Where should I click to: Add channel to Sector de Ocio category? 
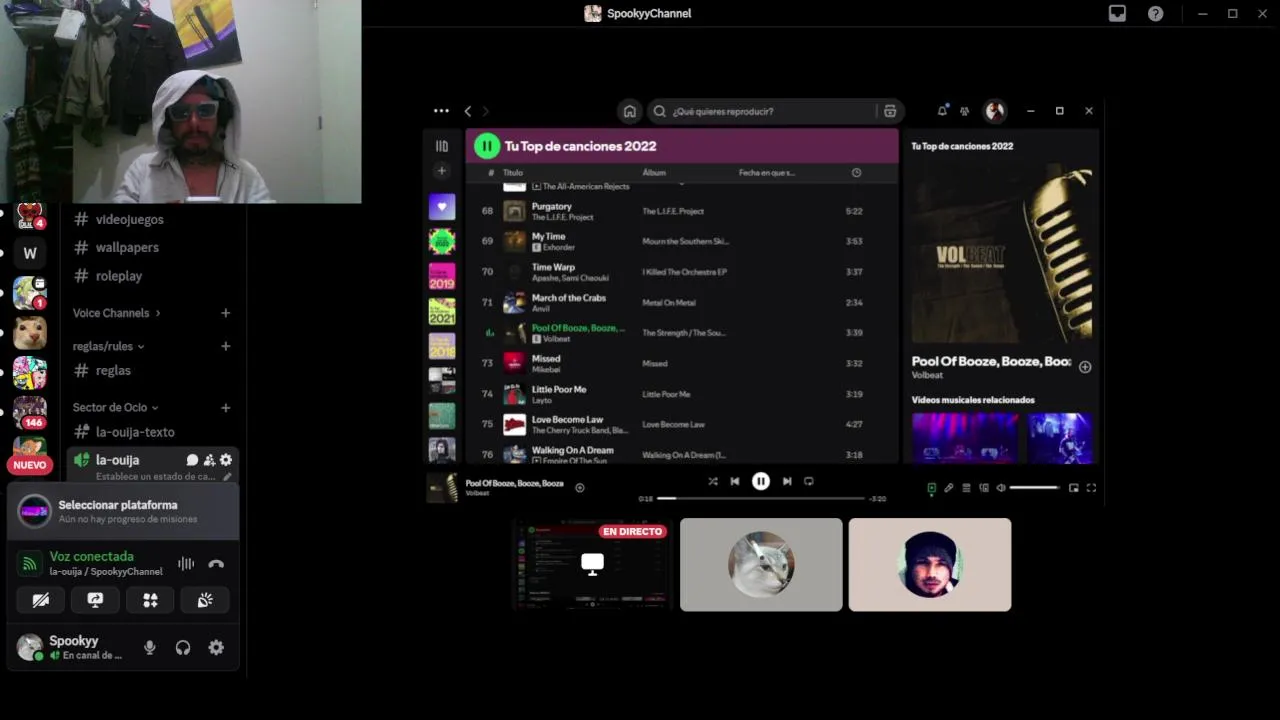(226, 408)
